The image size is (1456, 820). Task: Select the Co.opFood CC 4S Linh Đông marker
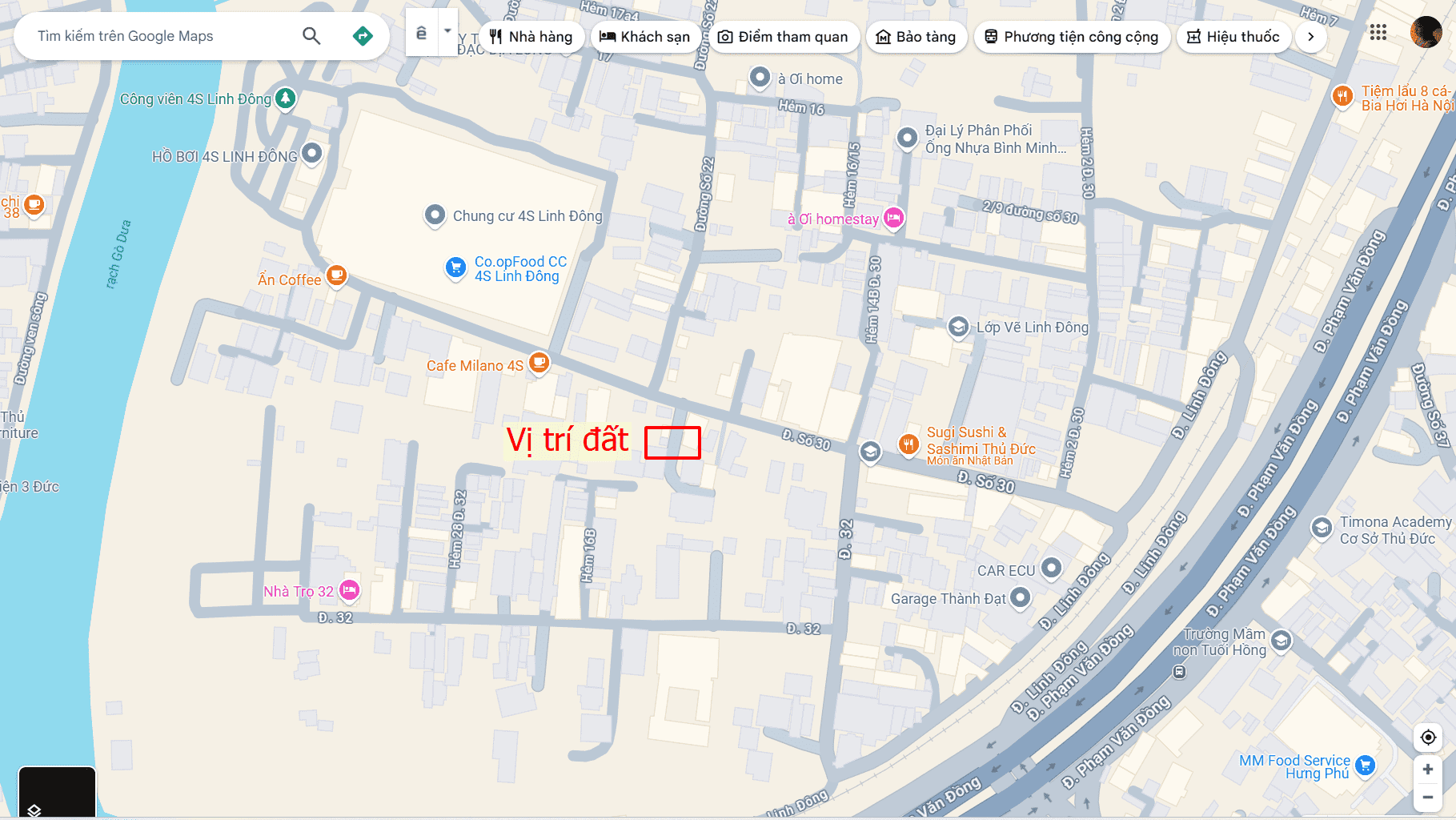tap(455, 267)
